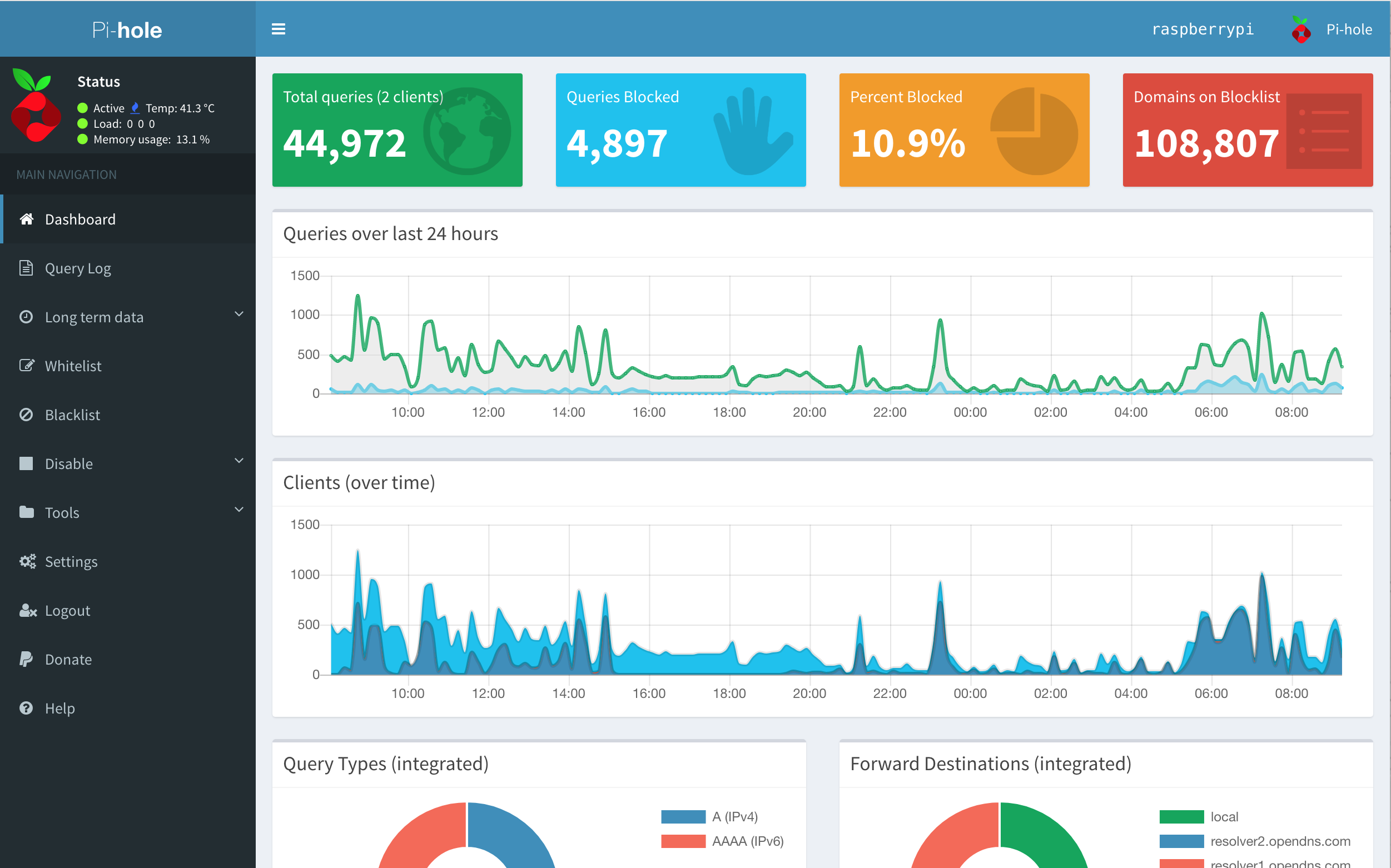This screenshot has width=1391, height=868.
Task: Click the pie chart icon in Percent Blocked card
Action: click(x=1034, y=131)
